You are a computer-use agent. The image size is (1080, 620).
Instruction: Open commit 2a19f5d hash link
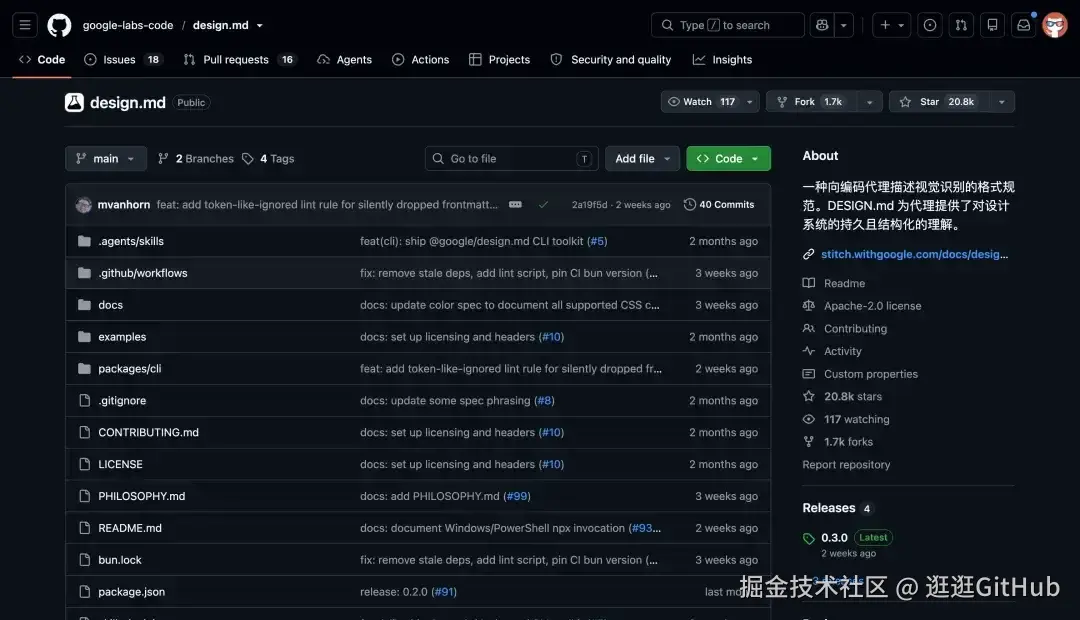click(590, 205)
